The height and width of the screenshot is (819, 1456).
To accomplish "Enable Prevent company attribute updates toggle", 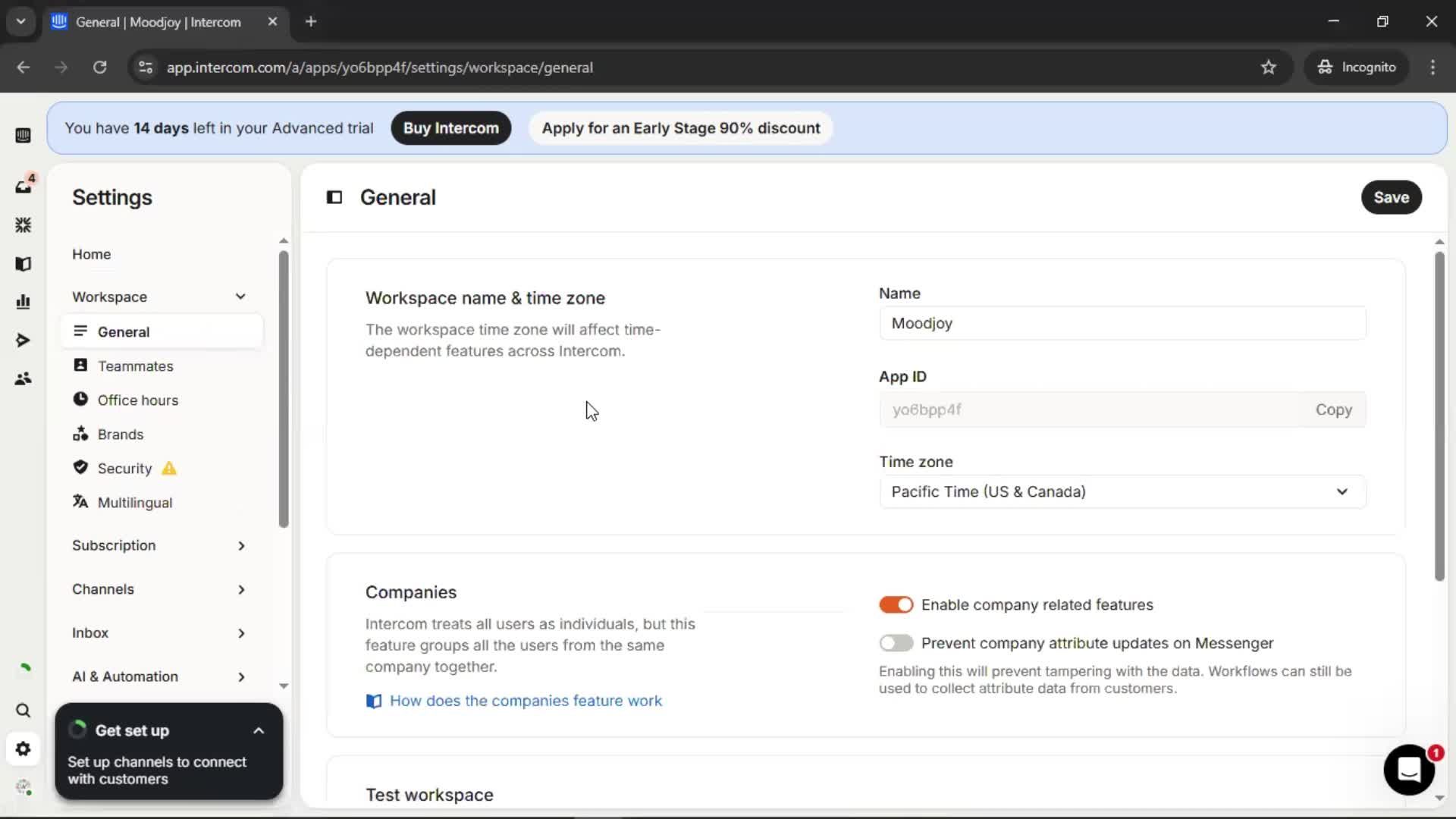I will (896, 643).
